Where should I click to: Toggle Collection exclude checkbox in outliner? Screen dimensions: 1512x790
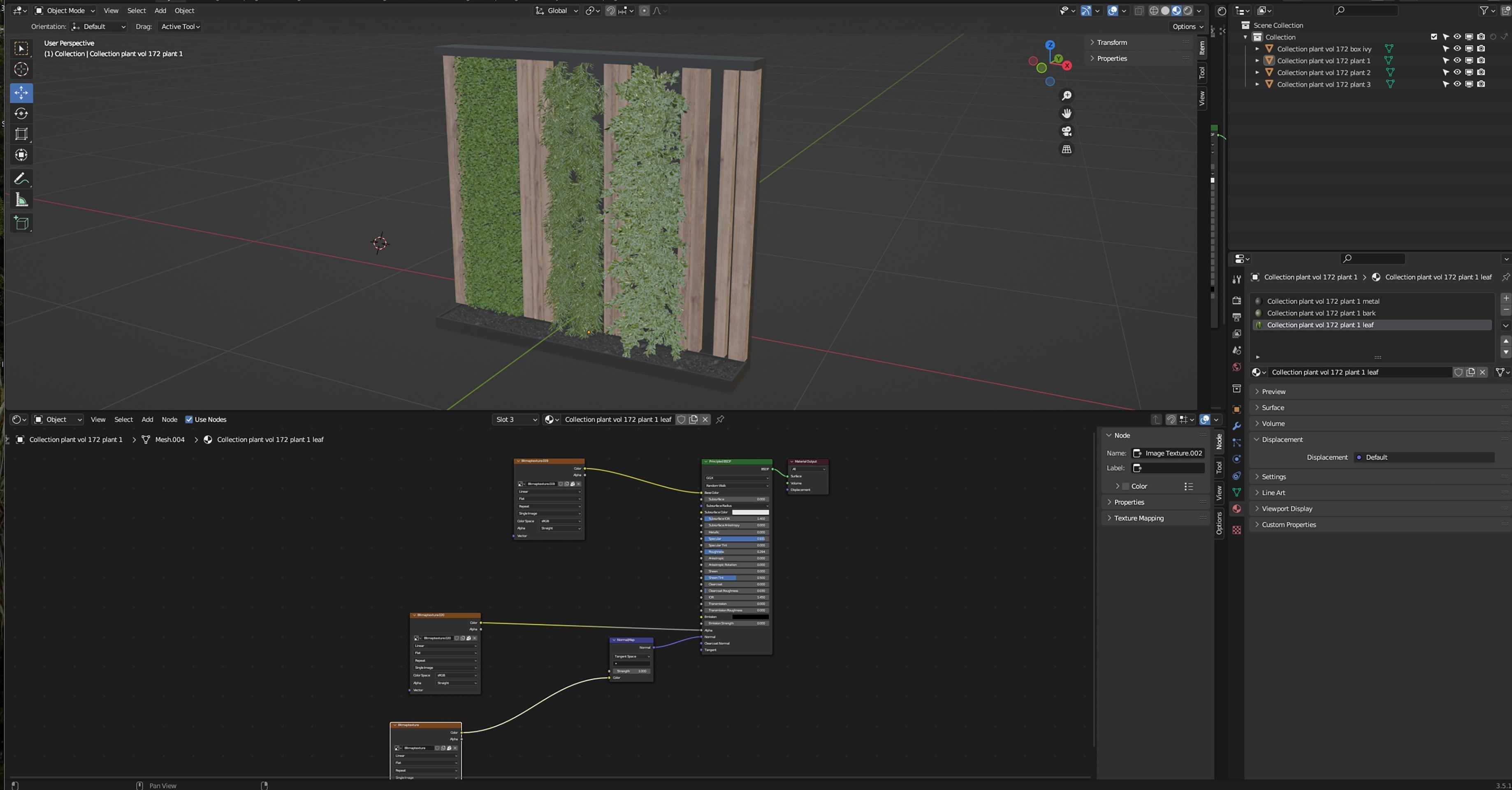tap(1434, 37)
